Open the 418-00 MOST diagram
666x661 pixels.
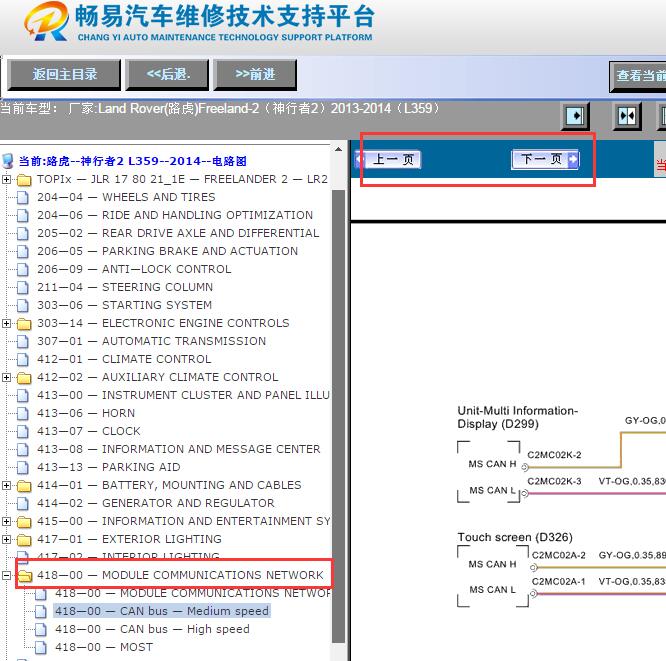[104, 647]
